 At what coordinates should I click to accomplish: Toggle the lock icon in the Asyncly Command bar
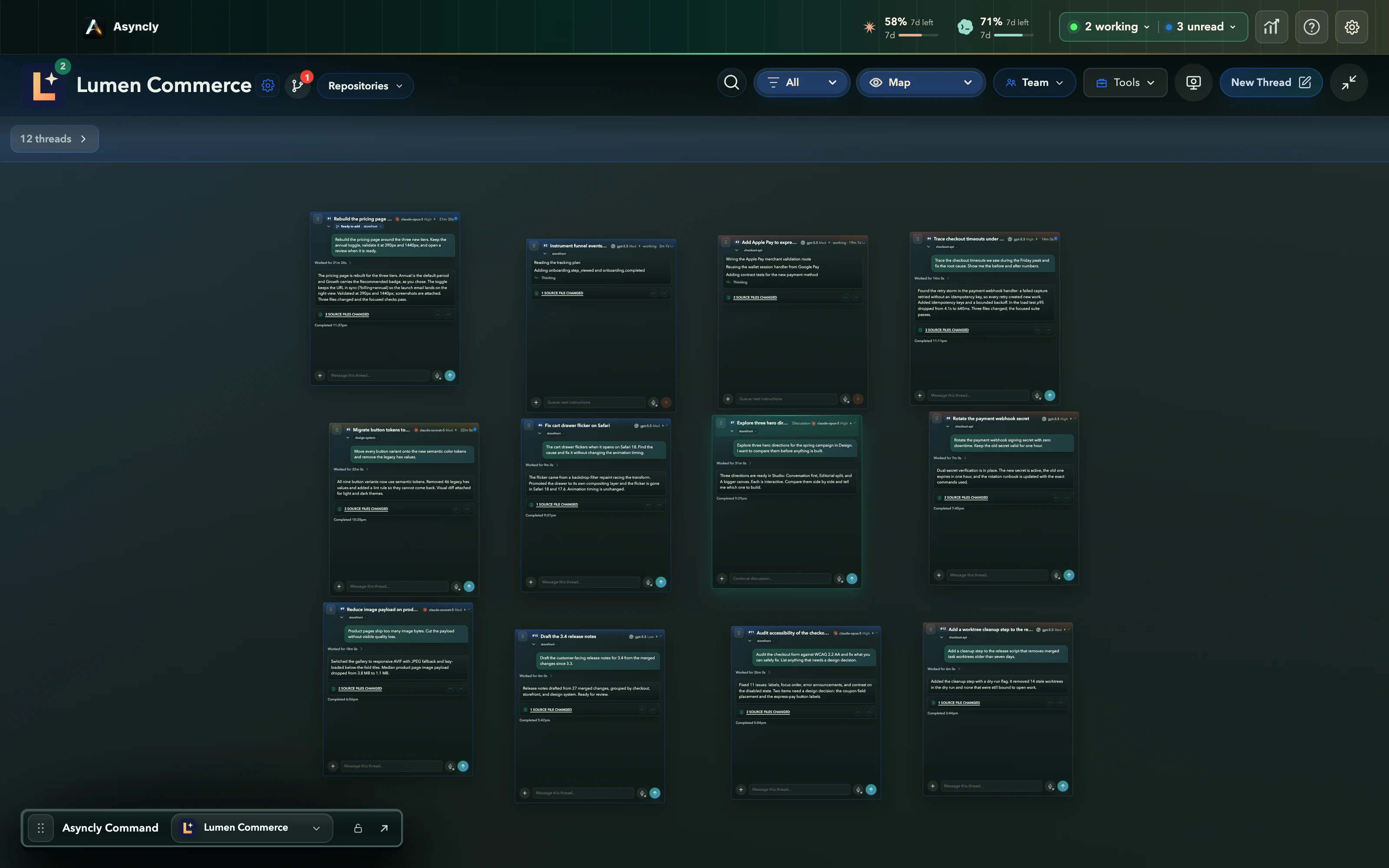(358, 828)
